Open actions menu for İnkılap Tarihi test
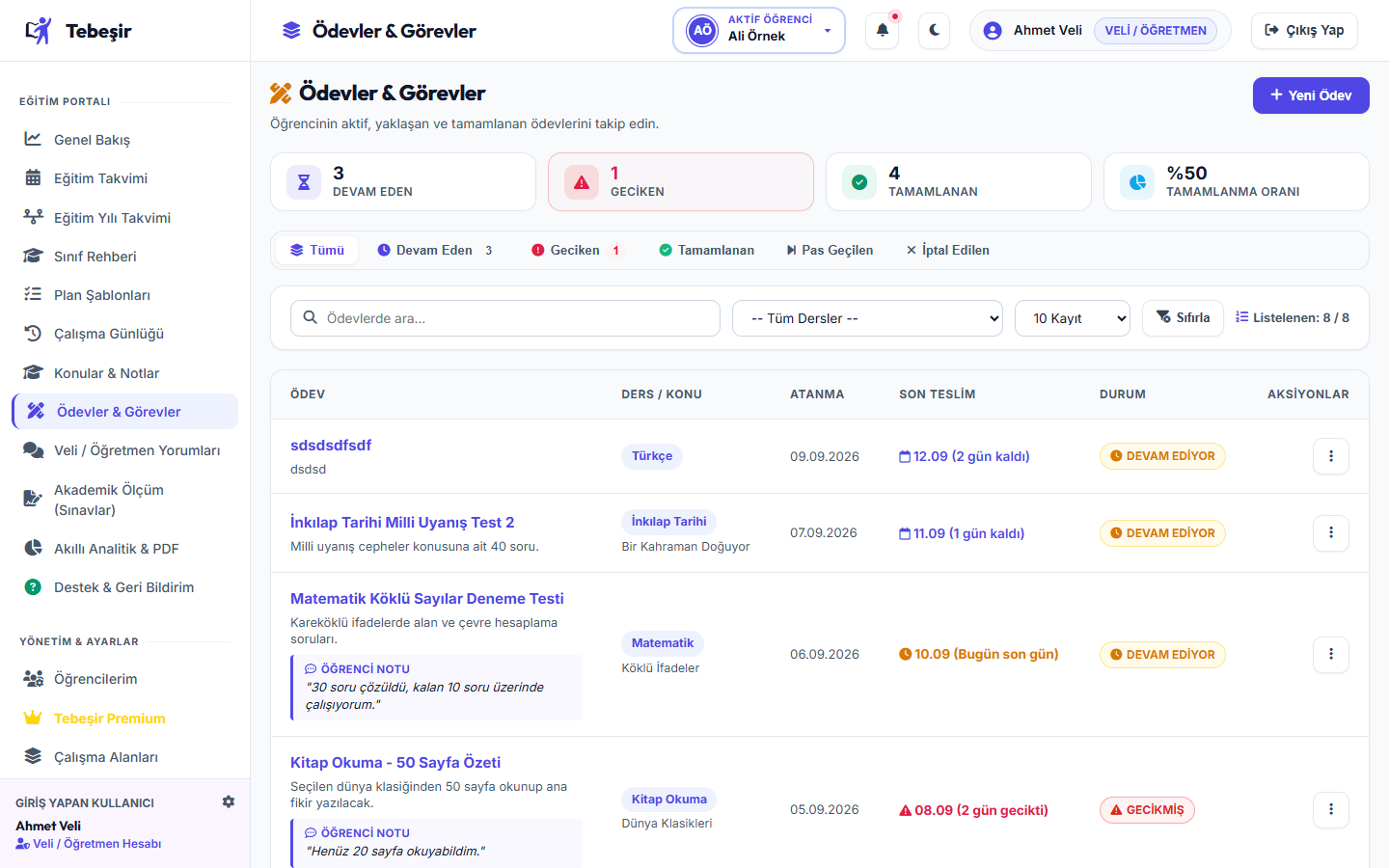 [1331, 532]
